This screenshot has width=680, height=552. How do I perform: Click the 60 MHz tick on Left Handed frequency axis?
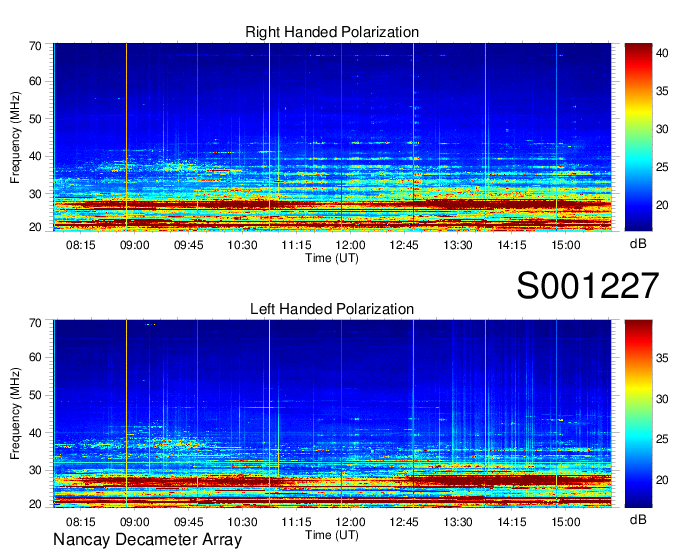click(35, 357)
